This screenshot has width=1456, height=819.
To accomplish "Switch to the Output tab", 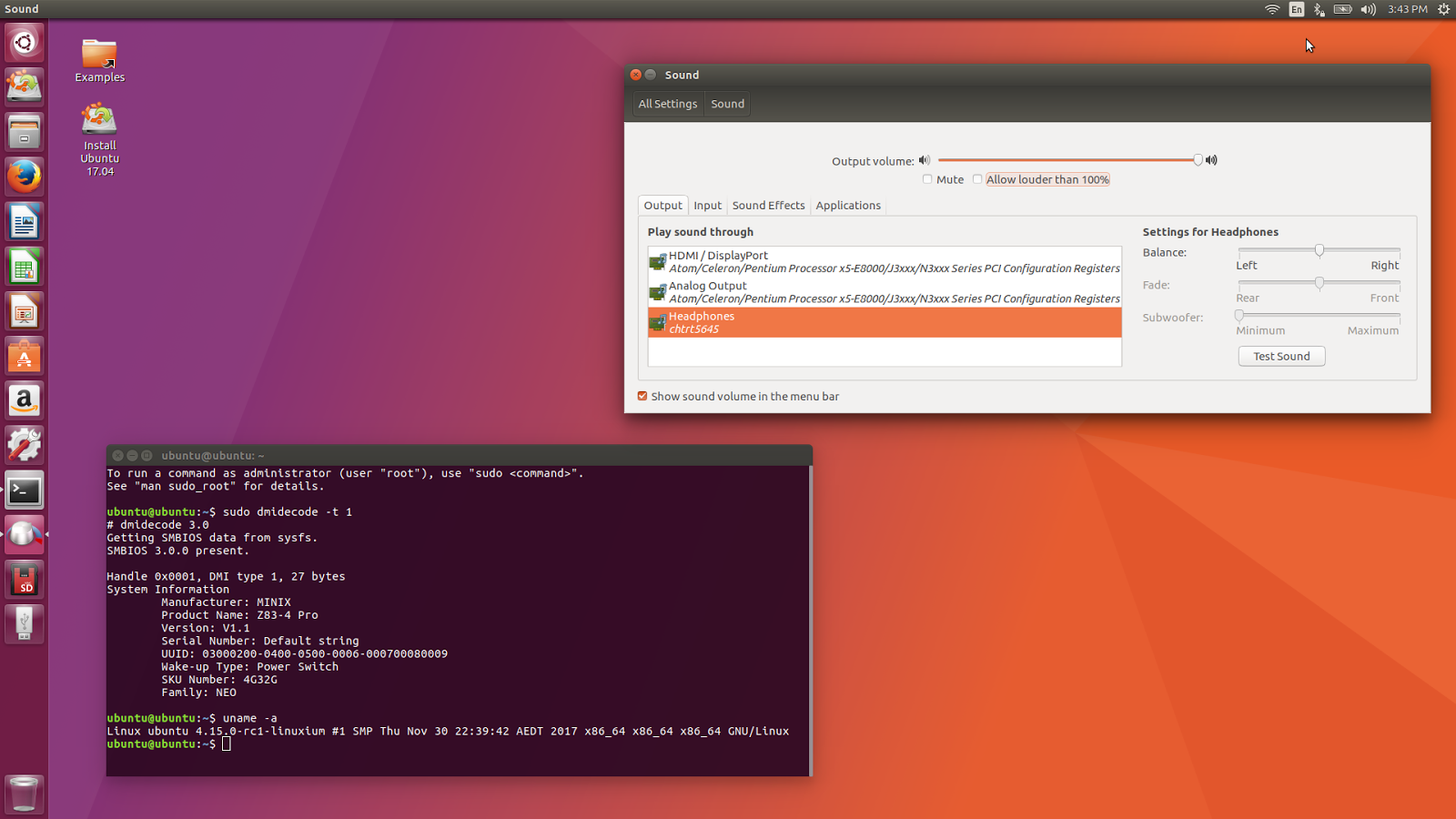I will (662, 206).
